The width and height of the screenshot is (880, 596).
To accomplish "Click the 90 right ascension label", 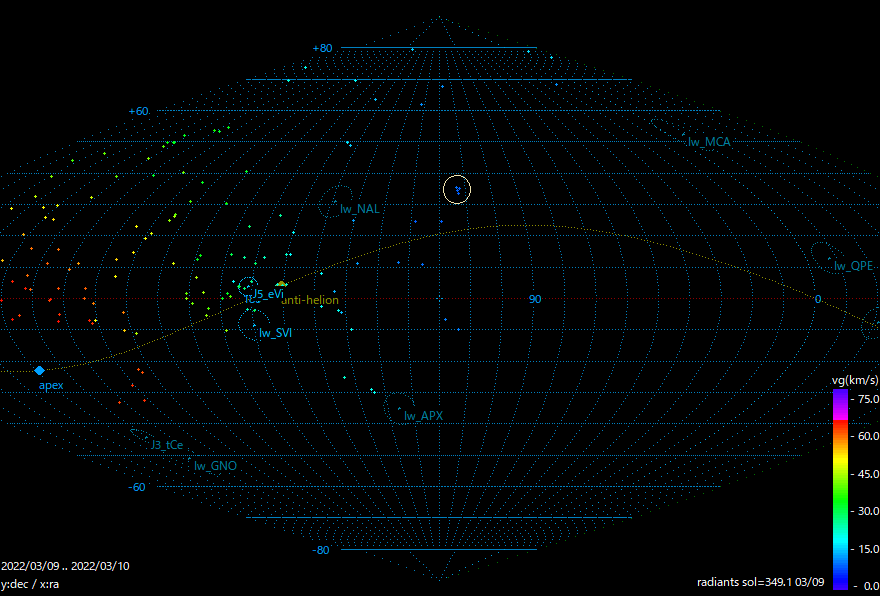I will [535, 299].
